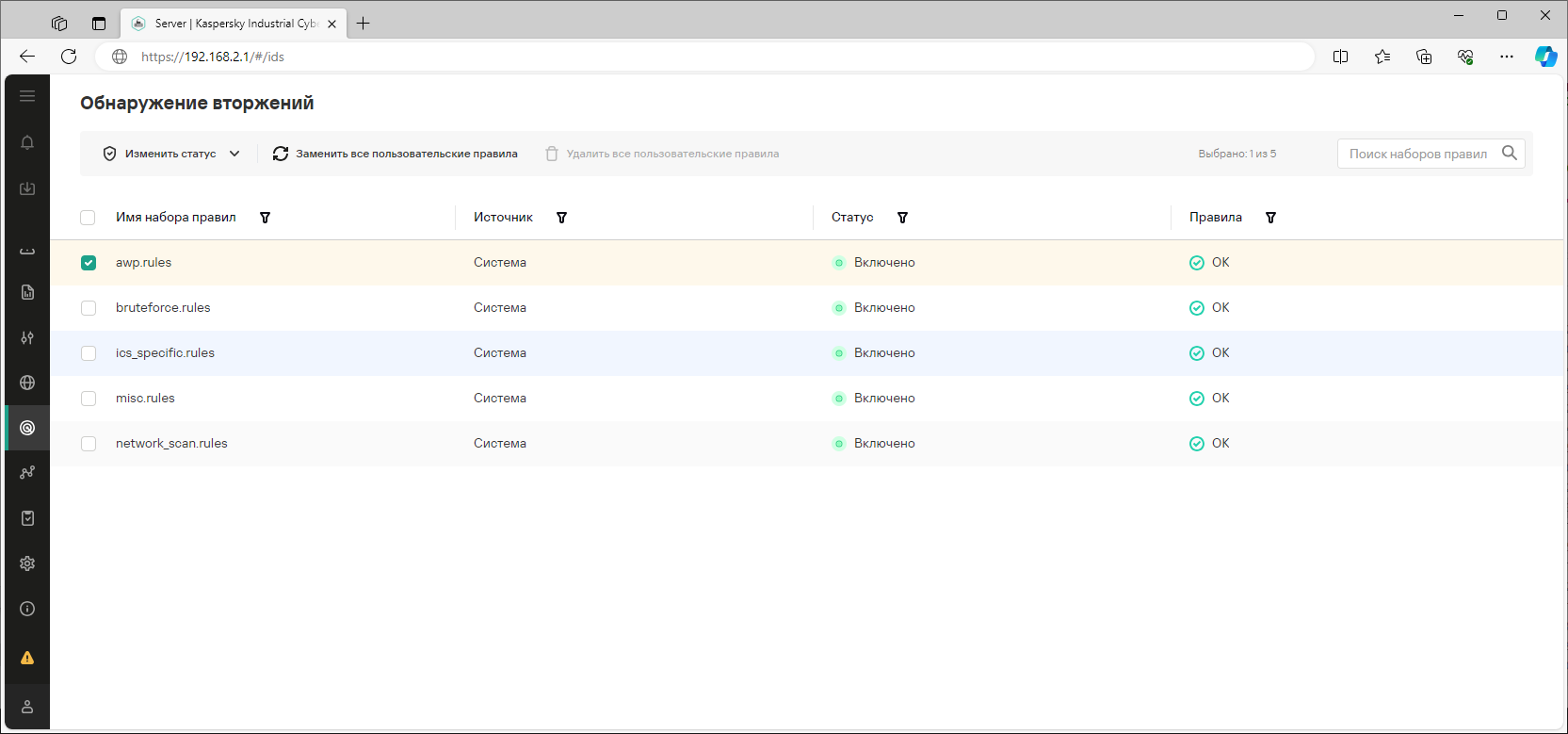Switch to the Kaspersky Server browser tab

click(234, 24)
